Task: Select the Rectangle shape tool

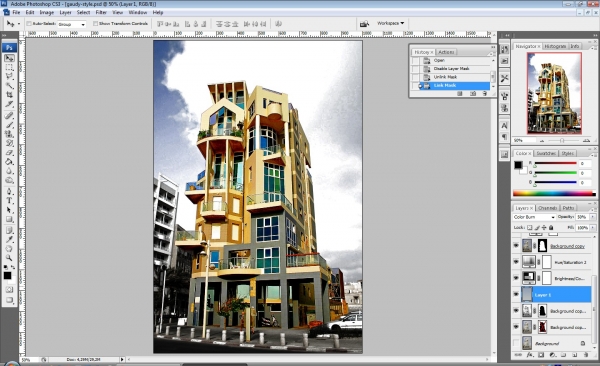Action: [x=10, y=219]
